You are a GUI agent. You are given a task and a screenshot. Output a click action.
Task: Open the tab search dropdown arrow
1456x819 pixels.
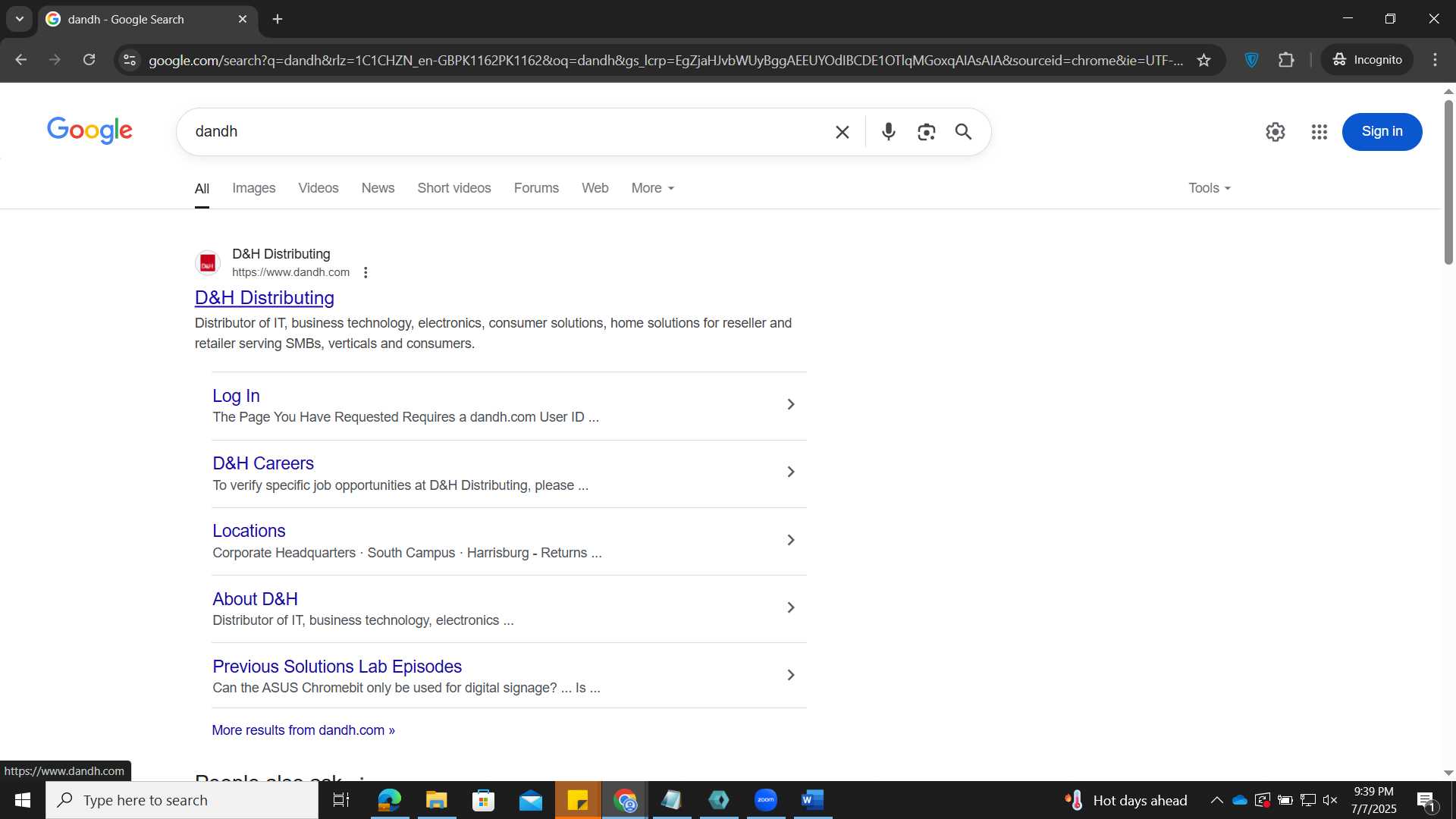pos(20,19)
